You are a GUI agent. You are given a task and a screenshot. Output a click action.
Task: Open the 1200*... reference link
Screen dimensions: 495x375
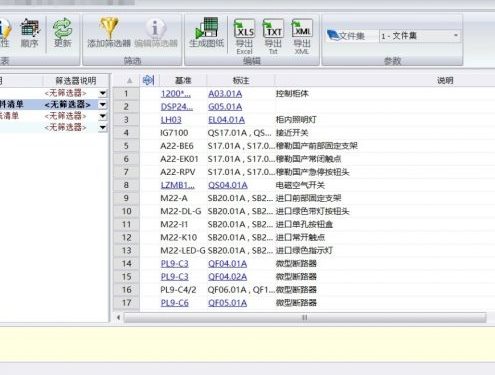click(x=176, y=94)
